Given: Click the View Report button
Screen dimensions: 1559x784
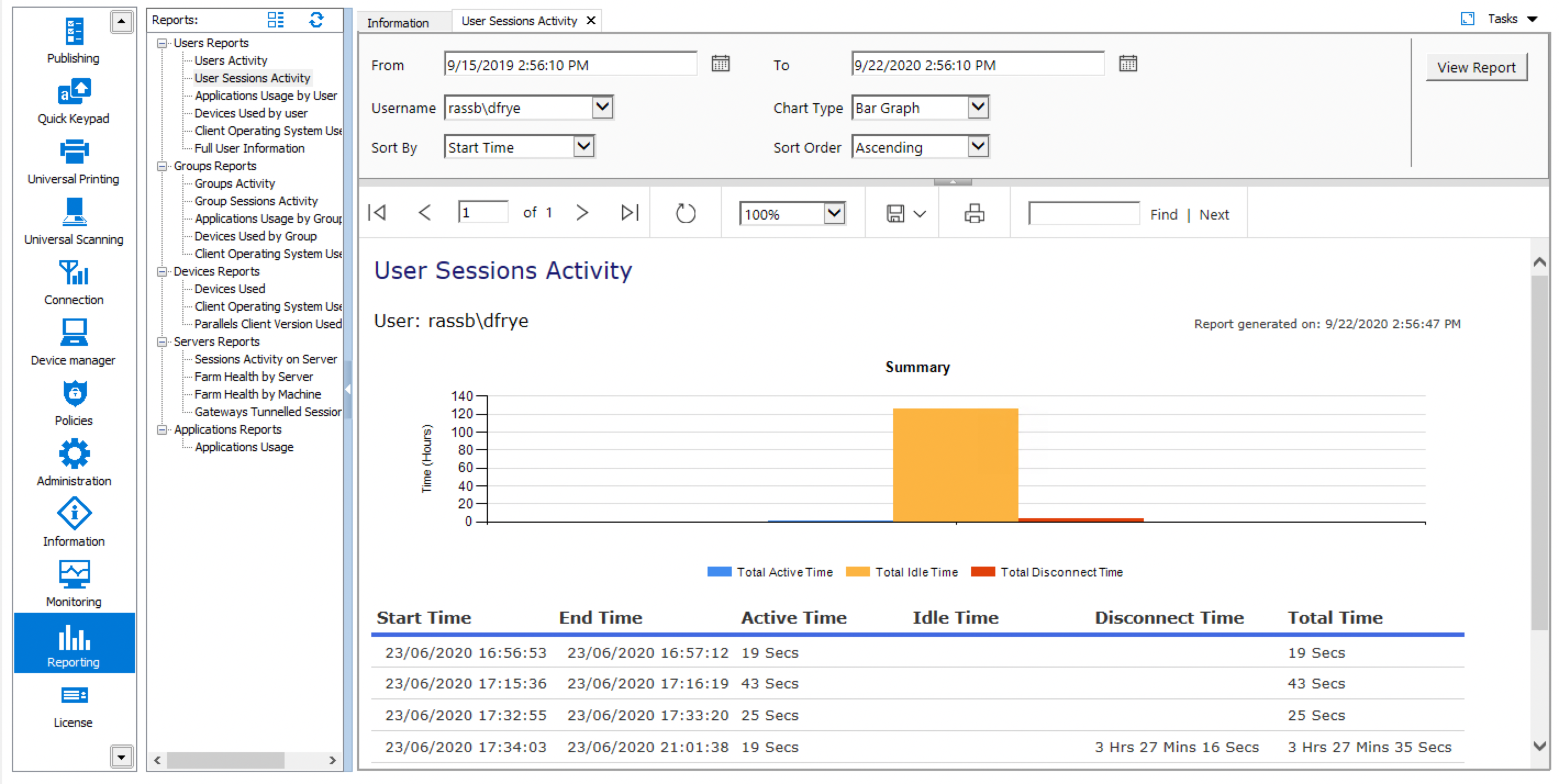Looking at the screenshot, I should coord(1476,67).
